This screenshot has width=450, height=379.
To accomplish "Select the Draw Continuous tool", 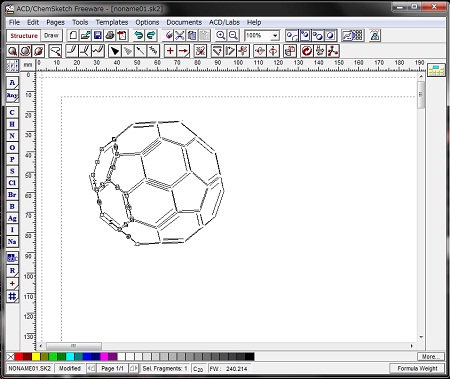I will coord(85,51).
